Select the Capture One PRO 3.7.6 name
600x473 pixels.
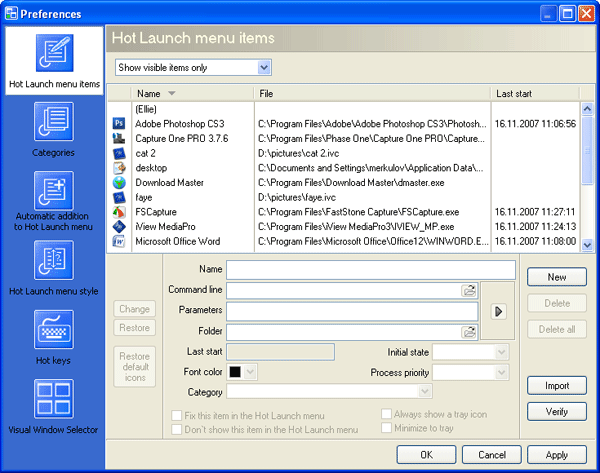[x=182, y=138]
